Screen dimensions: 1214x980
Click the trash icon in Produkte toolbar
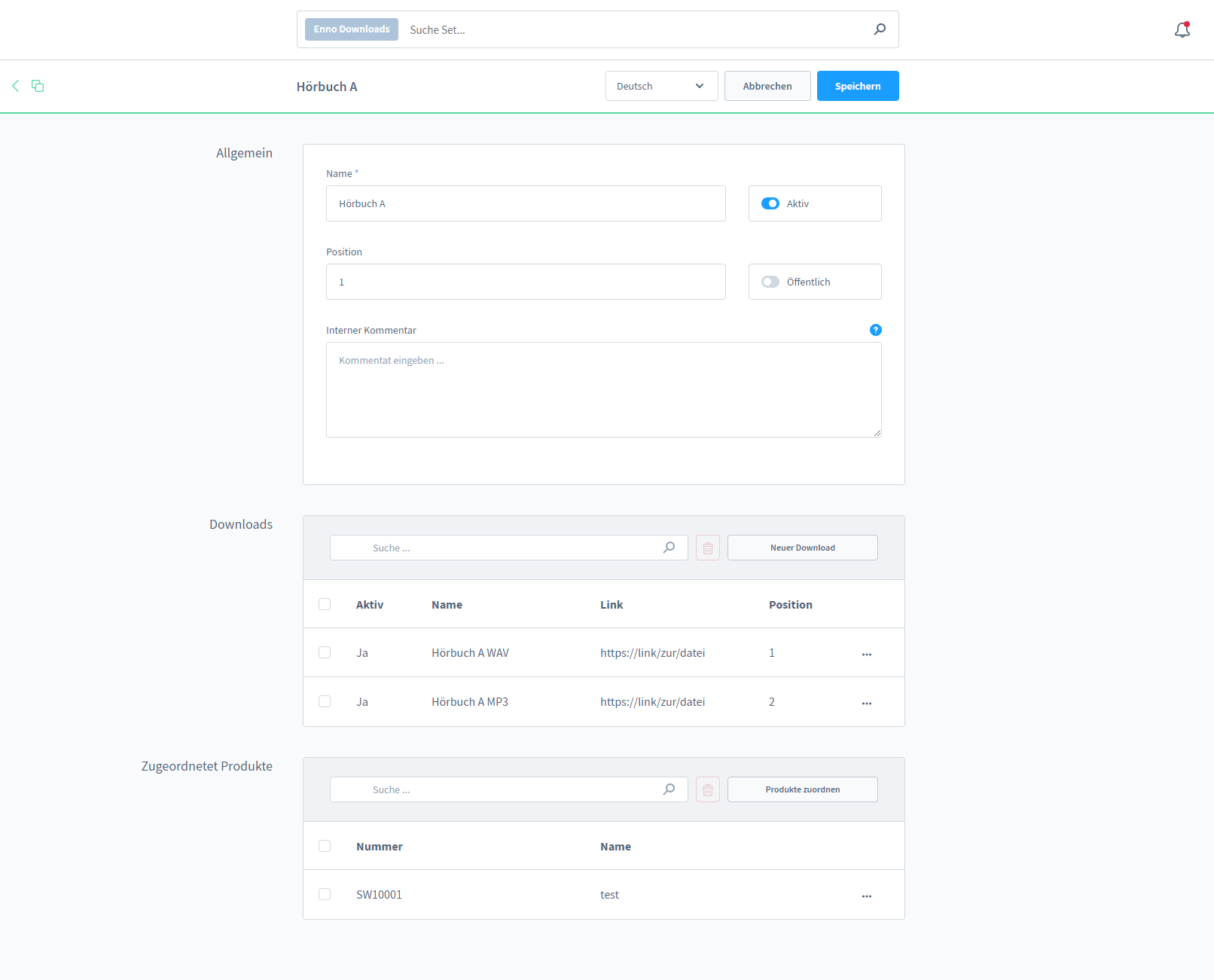click(x=708, y=789)
